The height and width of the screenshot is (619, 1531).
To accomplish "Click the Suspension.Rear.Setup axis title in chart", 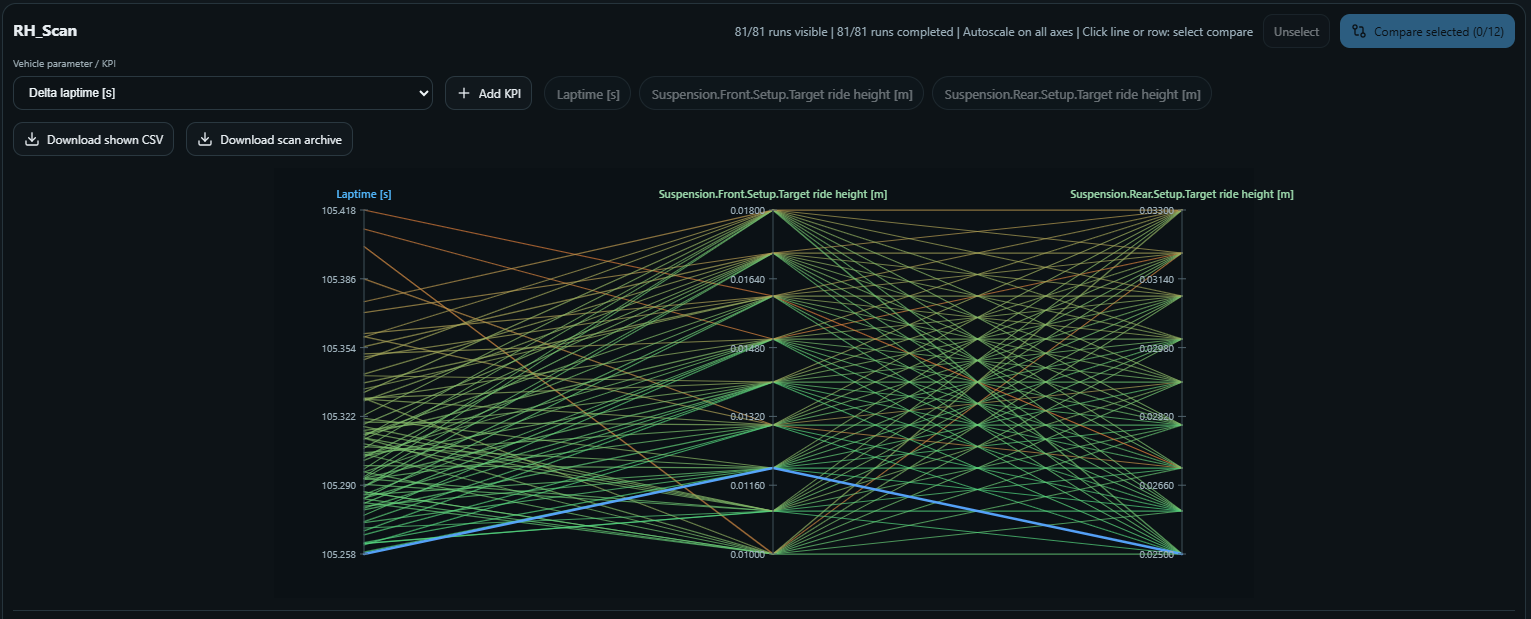I will [1182, 194].
